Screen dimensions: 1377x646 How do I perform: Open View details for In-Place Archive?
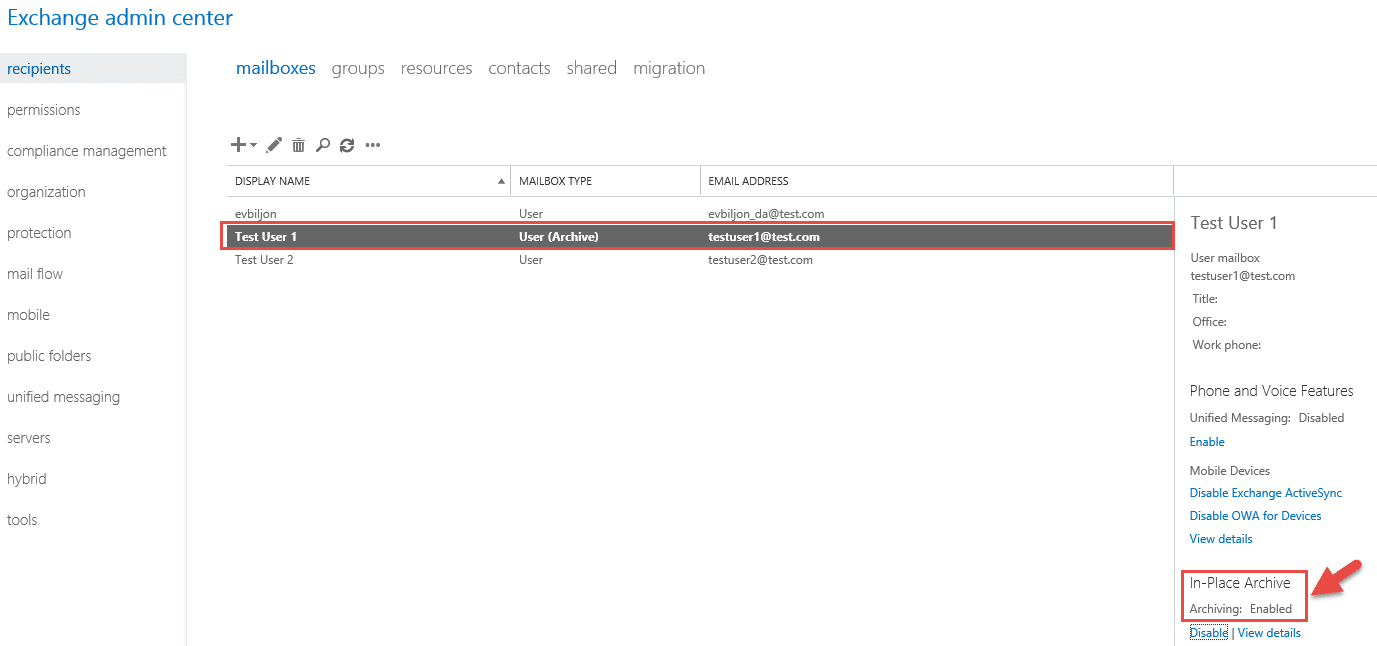coord(1269,633)
